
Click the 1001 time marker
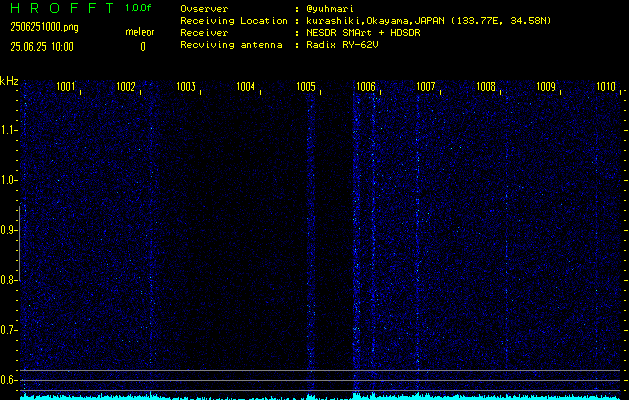(65, 87)
